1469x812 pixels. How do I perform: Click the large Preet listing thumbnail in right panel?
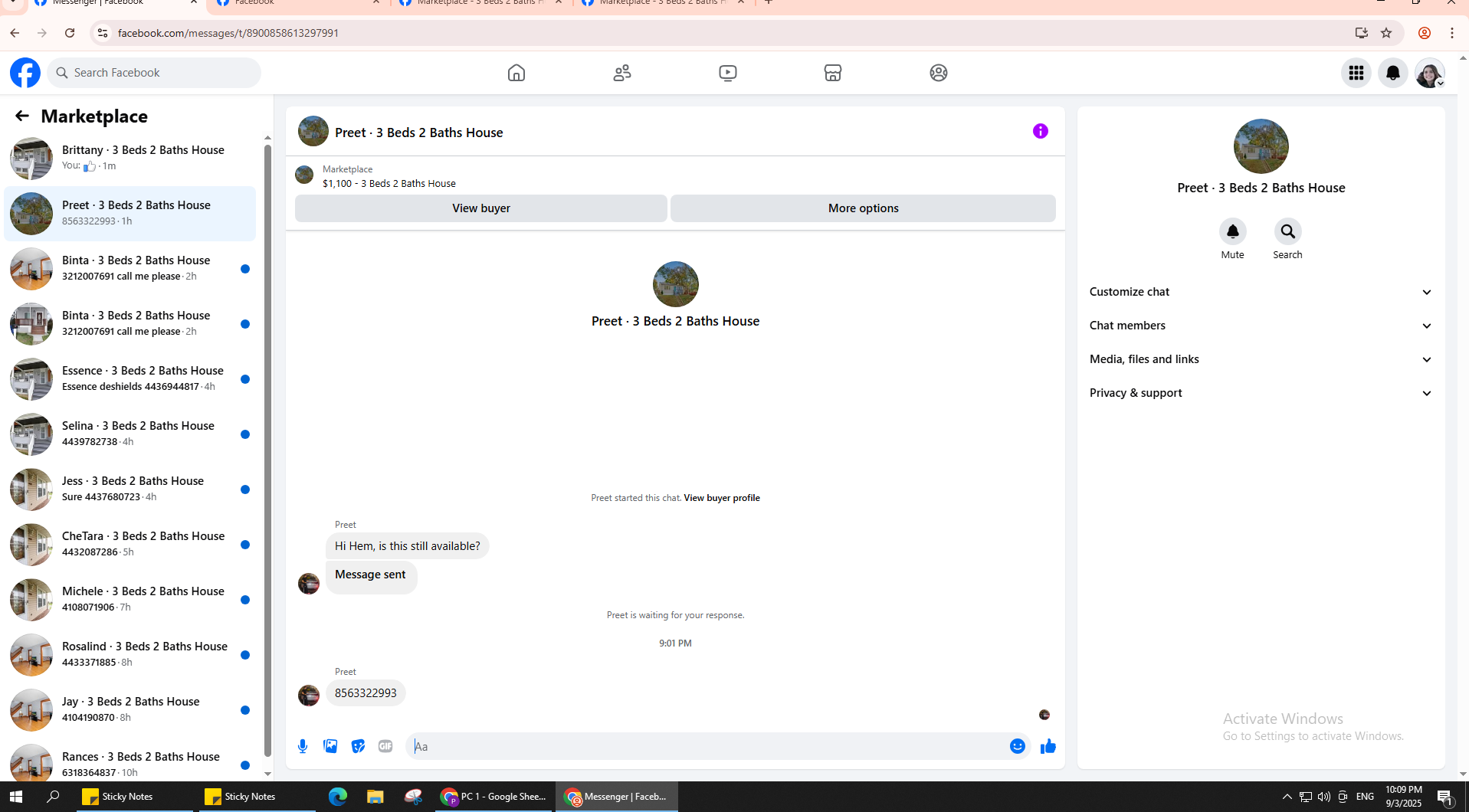(x=1261, y=146)
